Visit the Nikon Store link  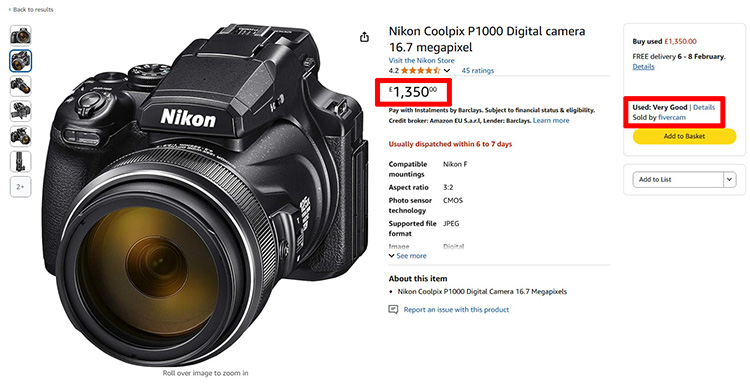click(x=421, y=60)
